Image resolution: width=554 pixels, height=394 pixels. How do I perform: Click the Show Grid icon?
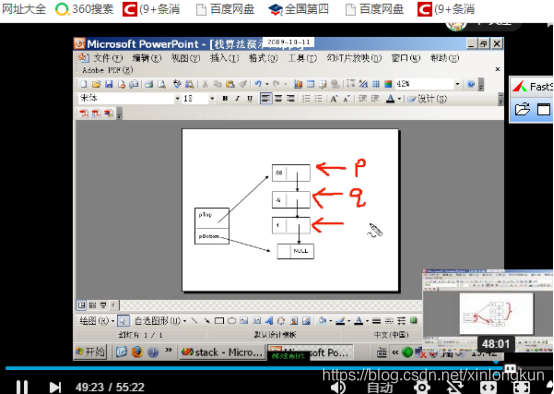coord(376,84)
